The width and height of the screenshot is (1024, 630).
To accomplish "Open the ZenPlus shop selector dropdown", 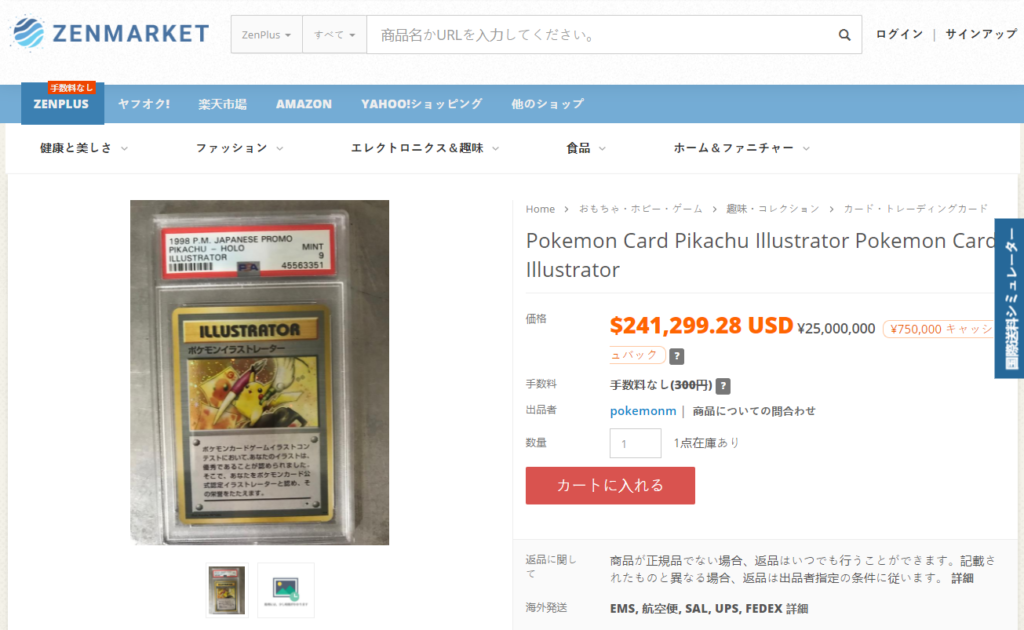I will [266, 35].
